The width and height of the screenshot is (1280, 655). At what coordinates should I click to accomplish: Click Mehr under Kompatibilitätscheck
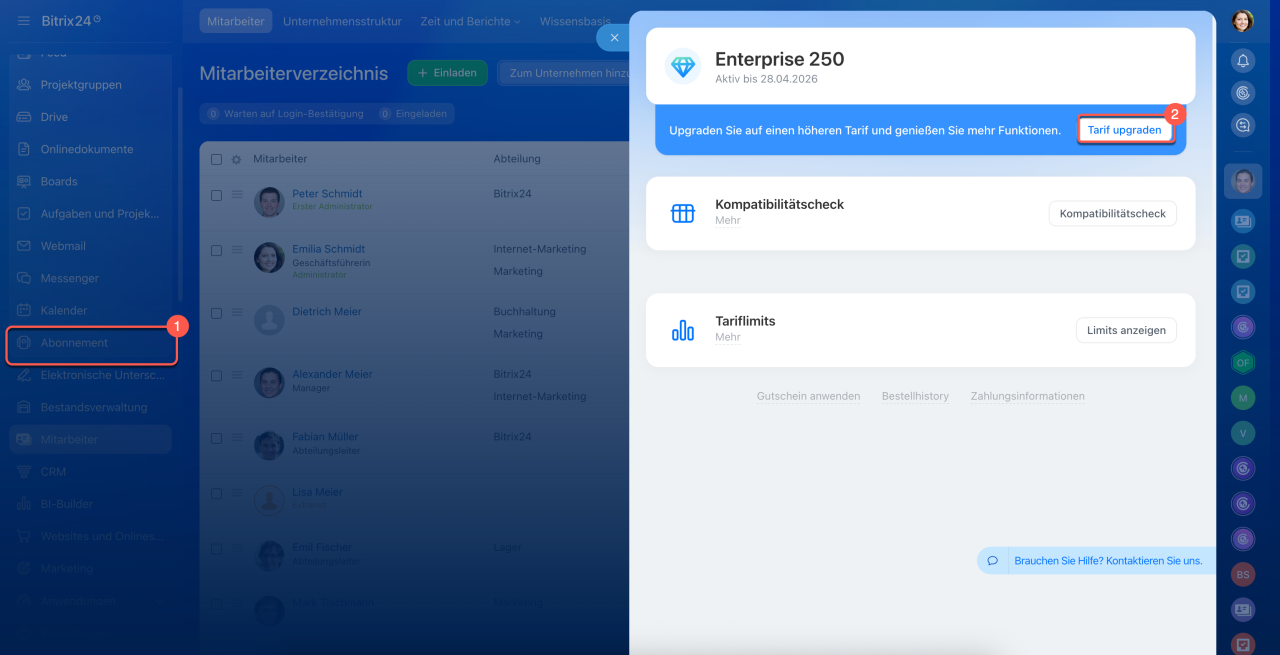728,221
